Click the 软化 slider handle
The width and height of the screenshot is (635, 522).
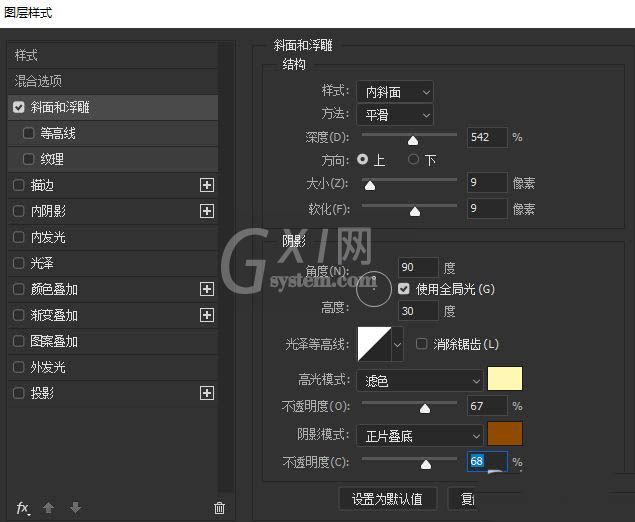click(415, 211)
